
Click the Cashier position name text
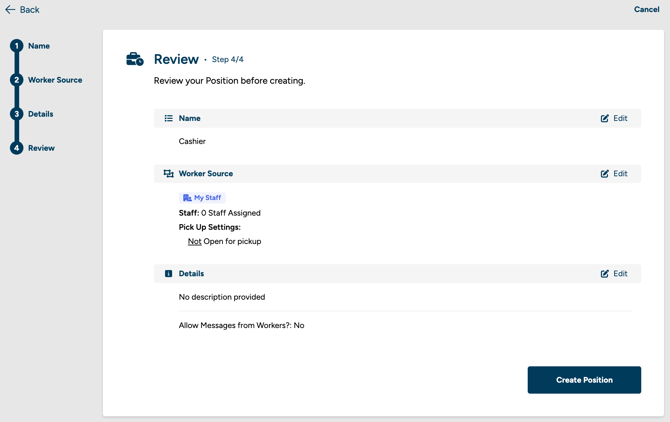point(192,142)
